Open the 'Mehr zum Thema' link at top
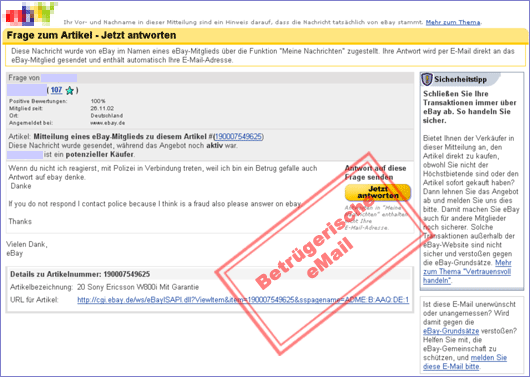The height and width of the screenshot is (377, 530). [453, 22]
